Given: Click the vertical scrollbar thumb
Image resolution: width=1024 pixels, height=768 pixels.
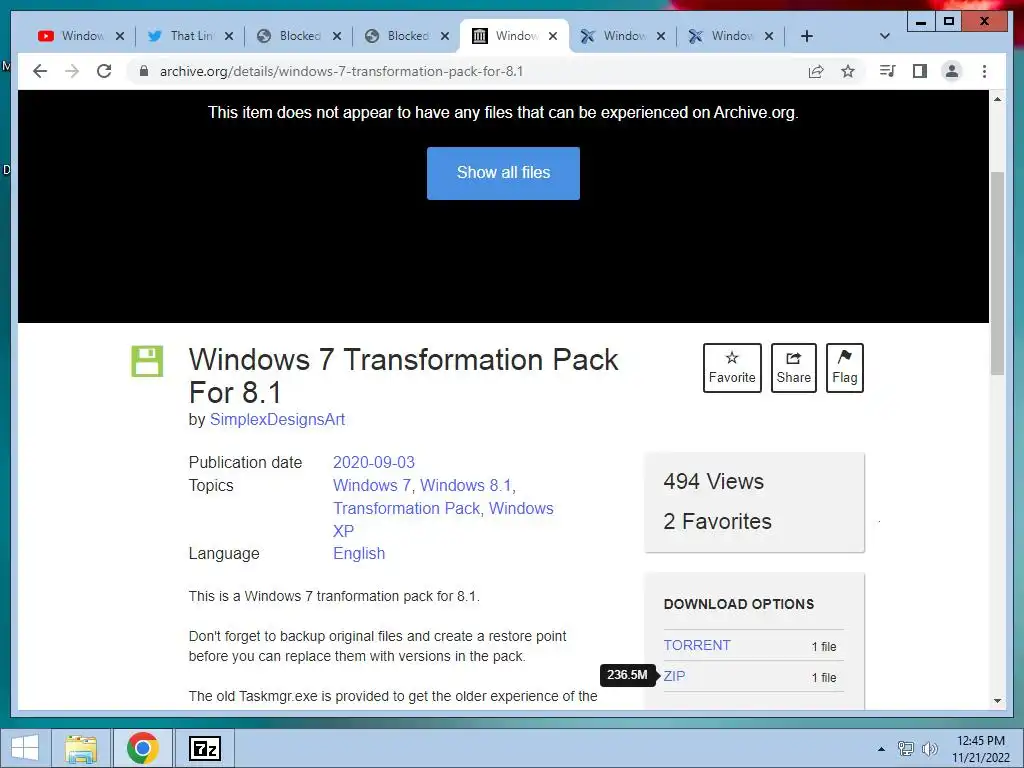Looking at the screenshot, I should [x=997, y=273].
